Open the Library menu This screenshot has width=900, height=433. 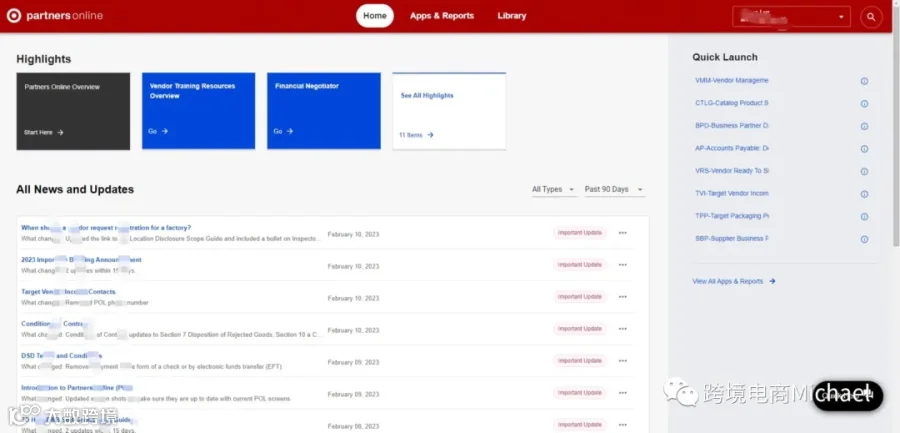(512, 16)
